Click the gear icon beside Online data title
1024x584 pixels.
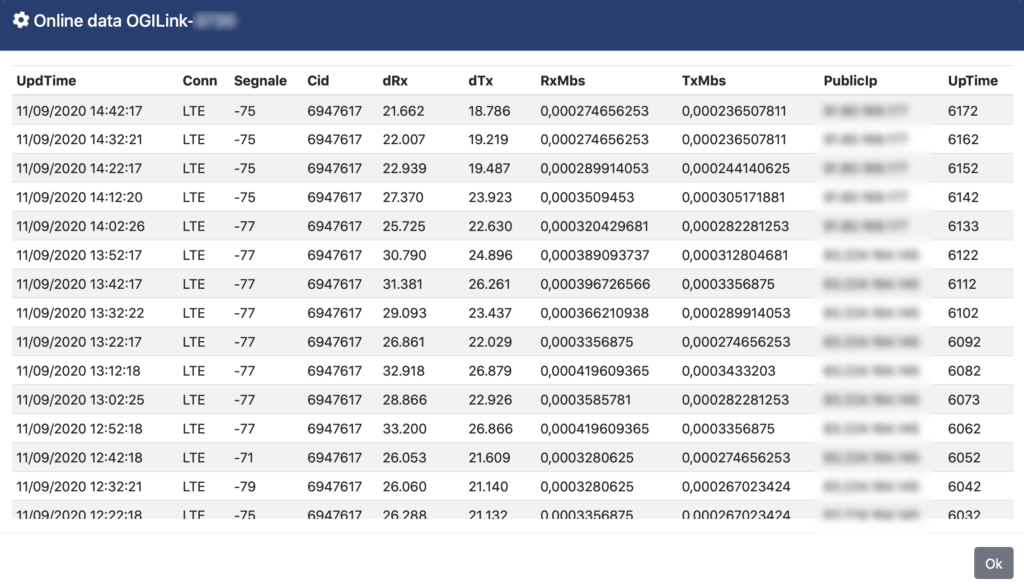click(x=21, y=20)
